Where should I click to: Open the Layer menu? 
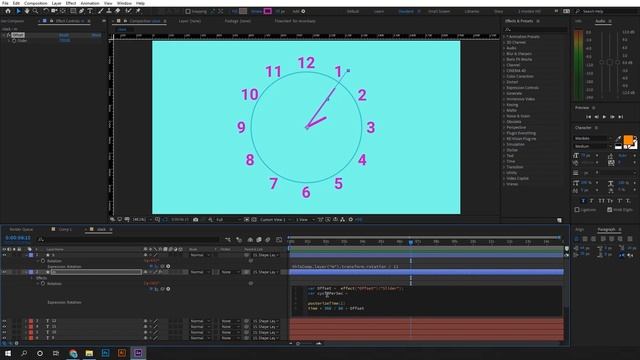tap(56, 3)
